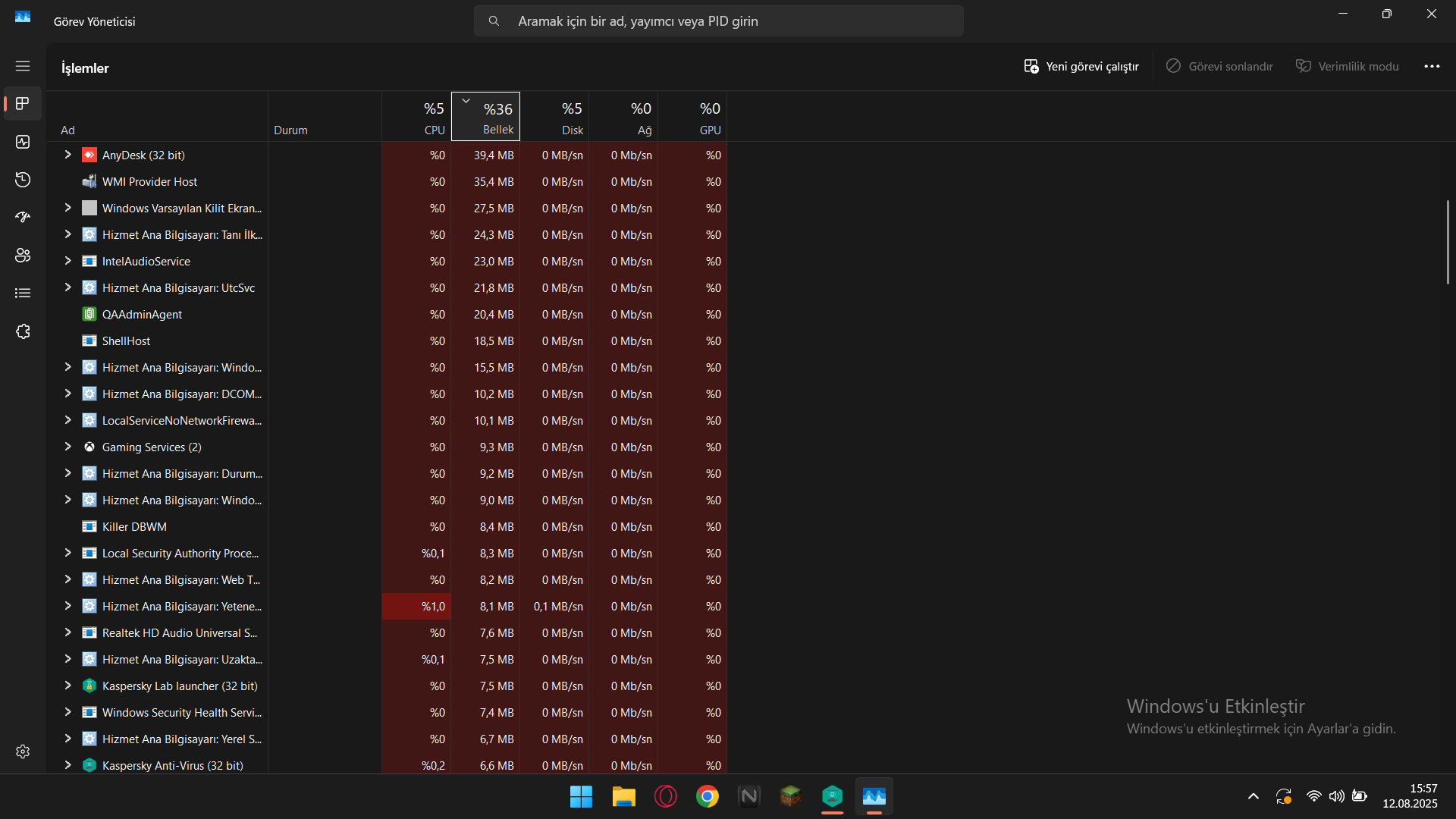Expand the IntelAudioService process group
Screen dimensions: 1456x819
(x=67, y=261)
